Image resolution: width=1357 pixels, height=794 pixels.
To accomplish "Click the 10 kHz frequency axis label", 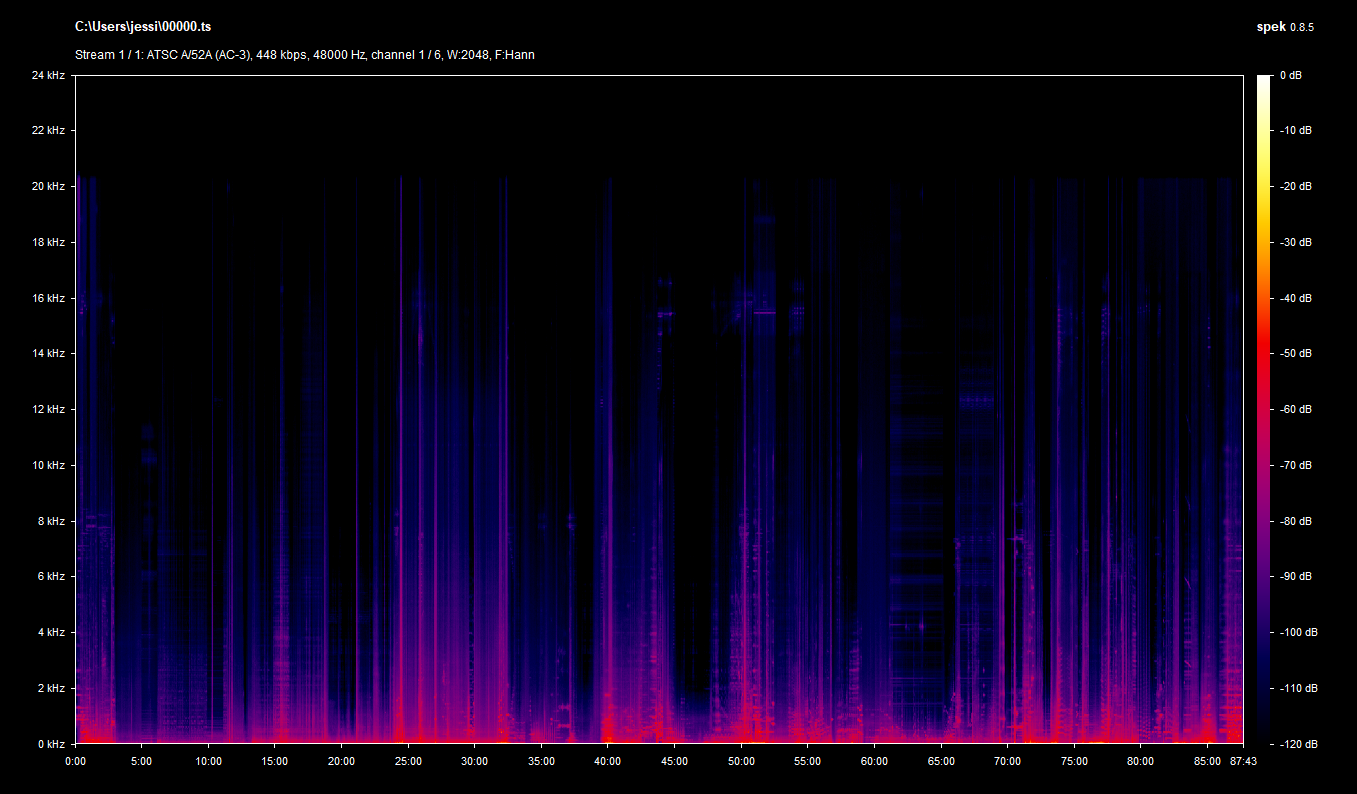I will click(x=48, y=465).
